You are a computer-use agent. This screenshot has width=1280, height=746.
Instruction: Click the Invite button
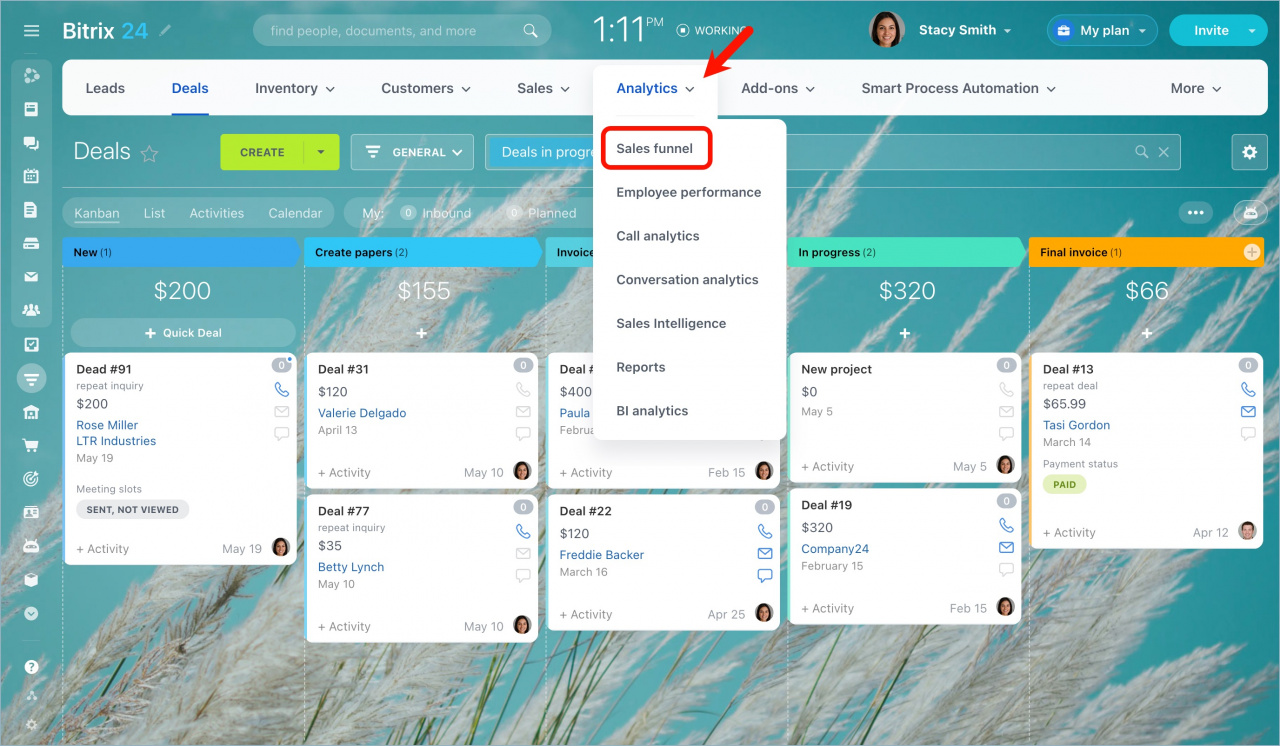pyautogui.click(x=1210, y=31)
